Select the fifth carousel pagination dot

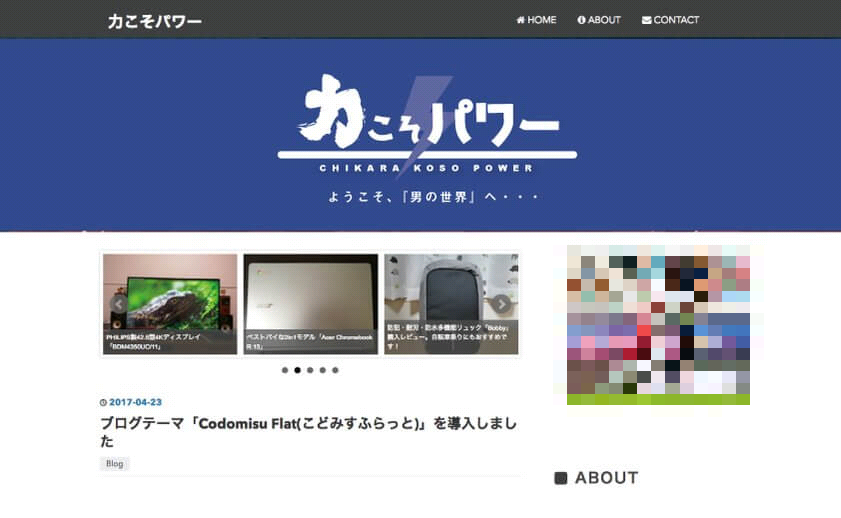pos(335,370)
